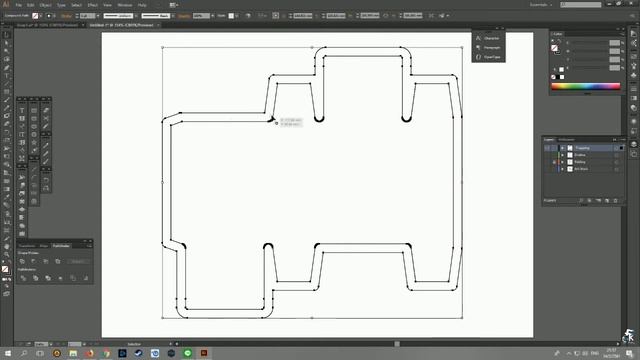The height and width of the screenshot is (360, 640).
Task: Click target circle of the Trapping layer
Action: (616, 148)
